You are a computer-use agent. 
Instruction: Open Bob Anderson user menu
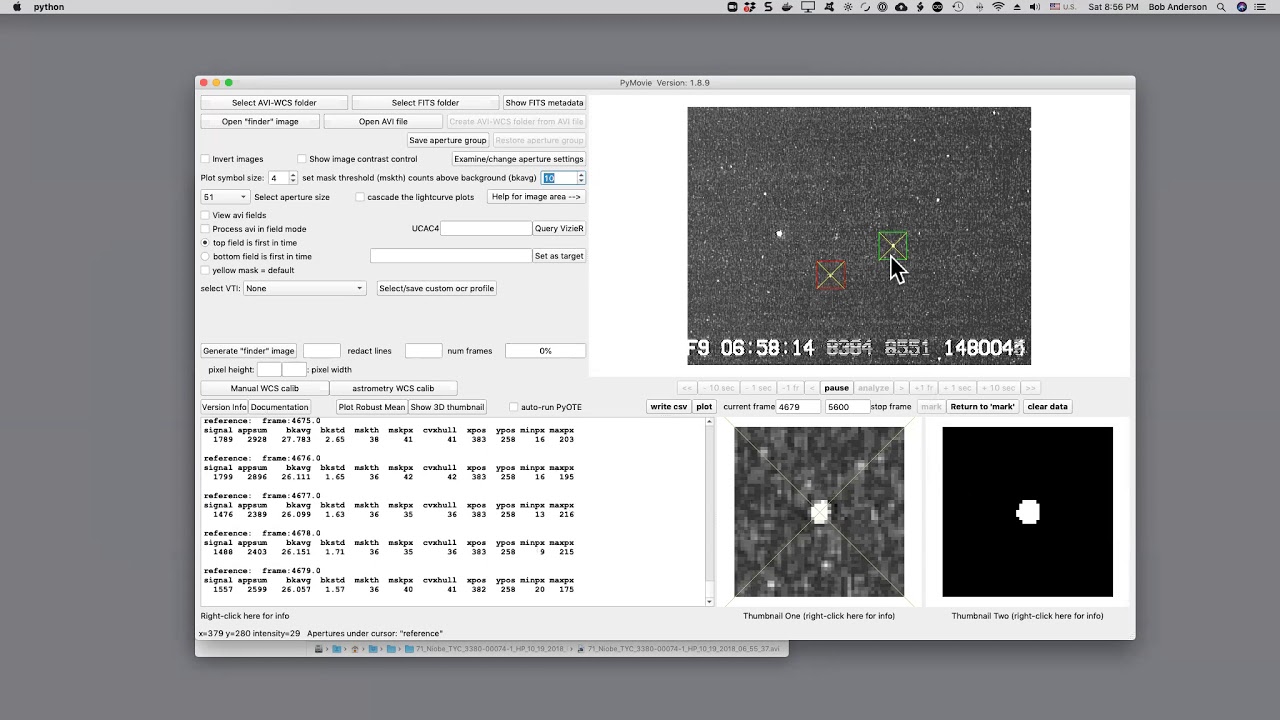pos(1178,7)
